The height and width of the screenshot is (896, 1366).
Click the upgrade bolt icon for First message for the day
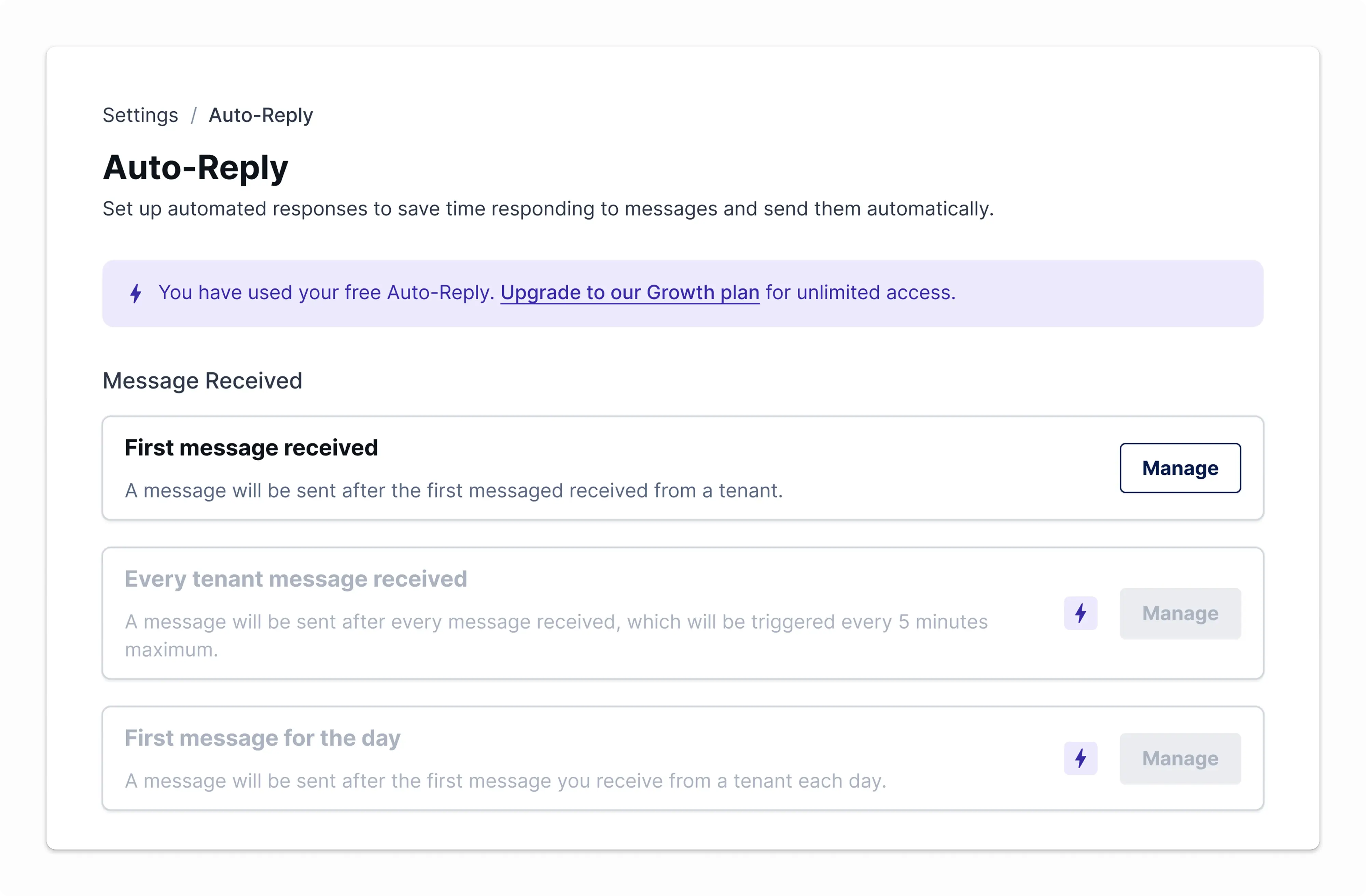[x=1080, y=758]
